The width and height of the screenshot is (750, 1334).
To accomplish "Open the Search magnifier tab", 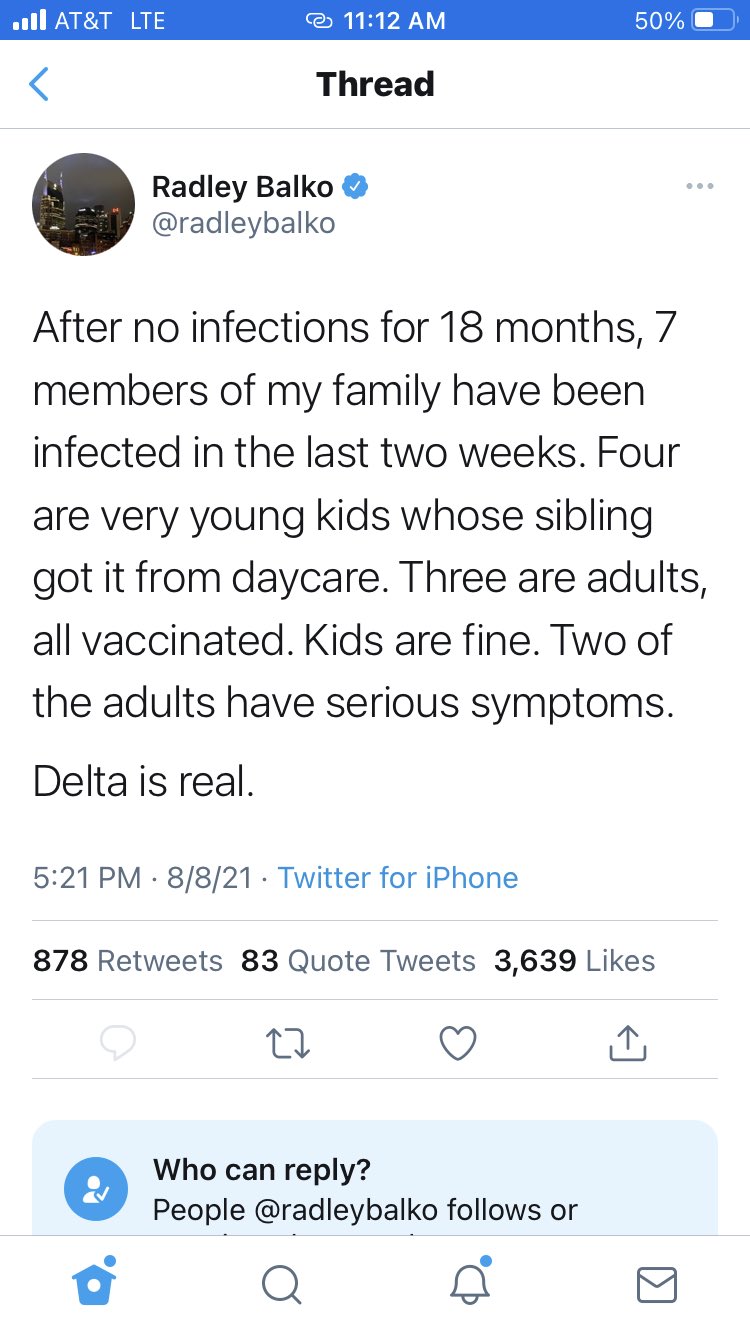I will click(x=281, y=1285).
